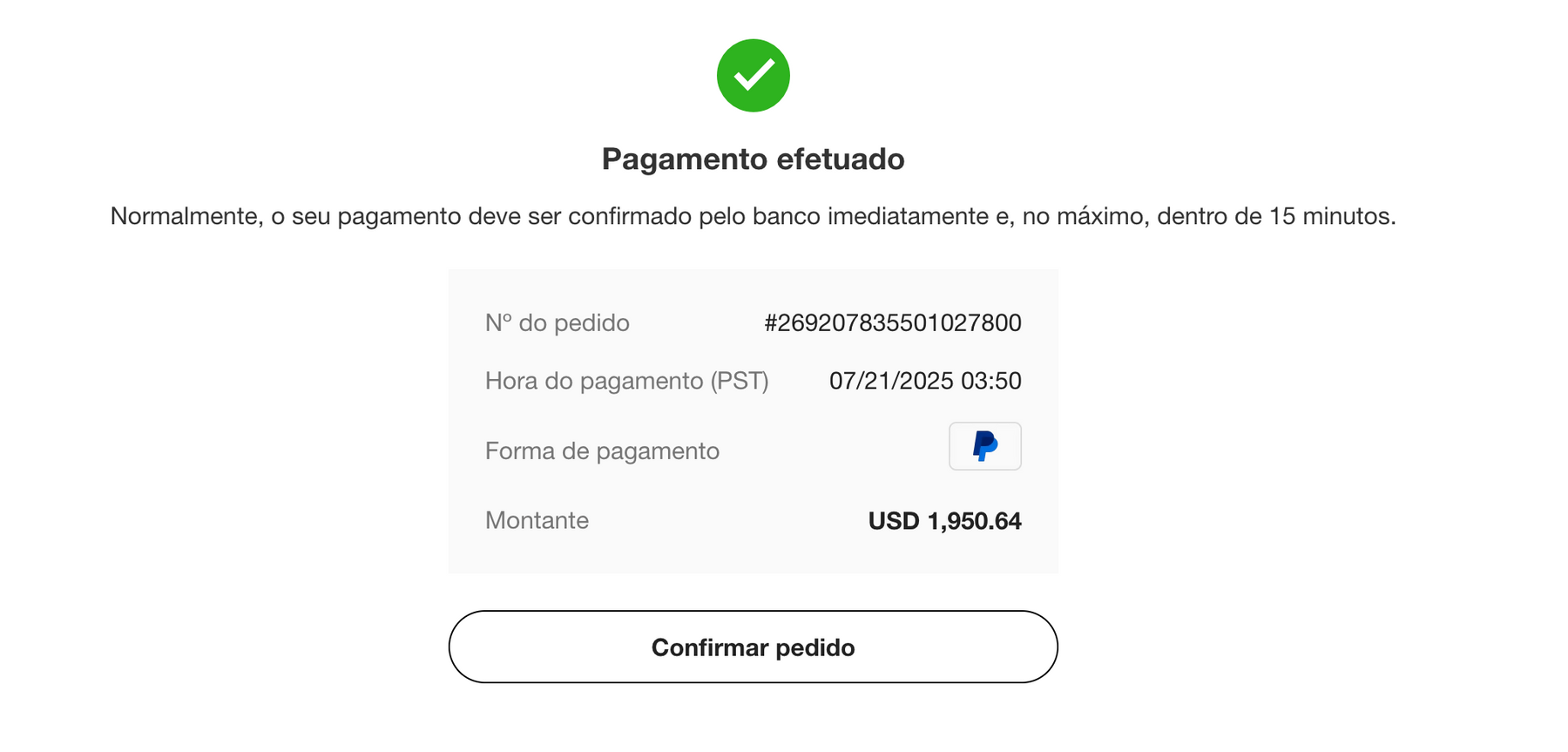Click the bank confirmation notice text

point(754,216)
